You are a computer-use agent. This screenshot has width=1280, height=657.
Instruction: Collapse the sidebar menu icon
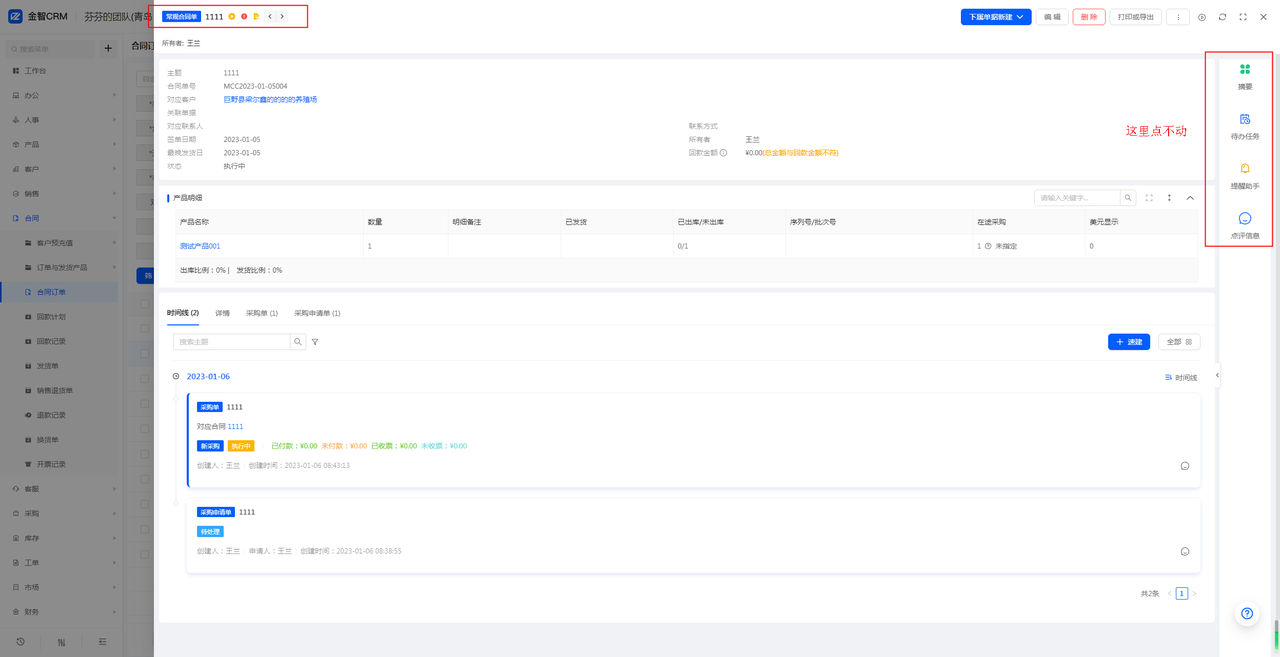click(x=102, y=642)
